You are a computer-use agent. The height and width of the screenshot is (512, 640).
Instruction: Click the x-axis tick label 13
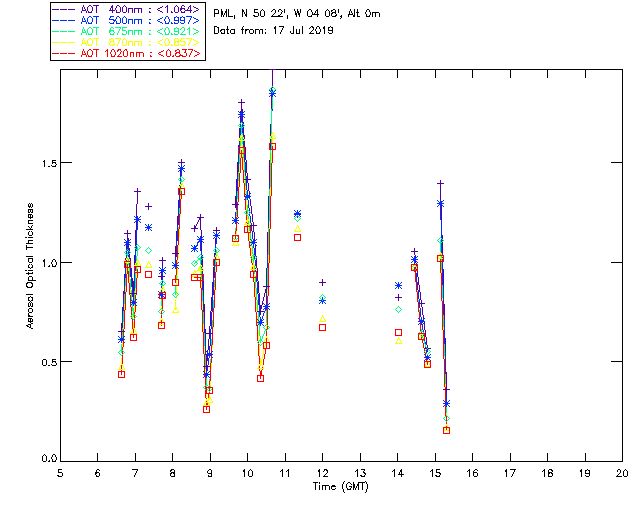coord(360,473)
